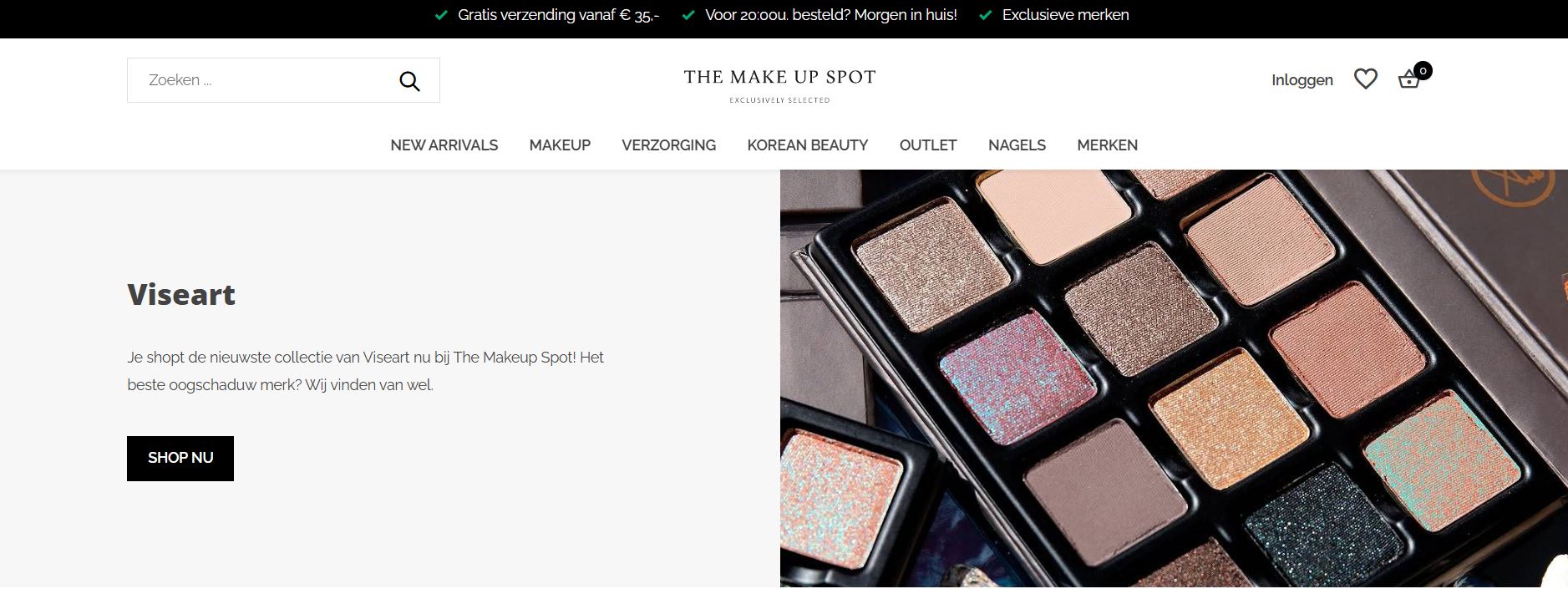
Task: Click the Shop Nu button
Action: [180, 459]
